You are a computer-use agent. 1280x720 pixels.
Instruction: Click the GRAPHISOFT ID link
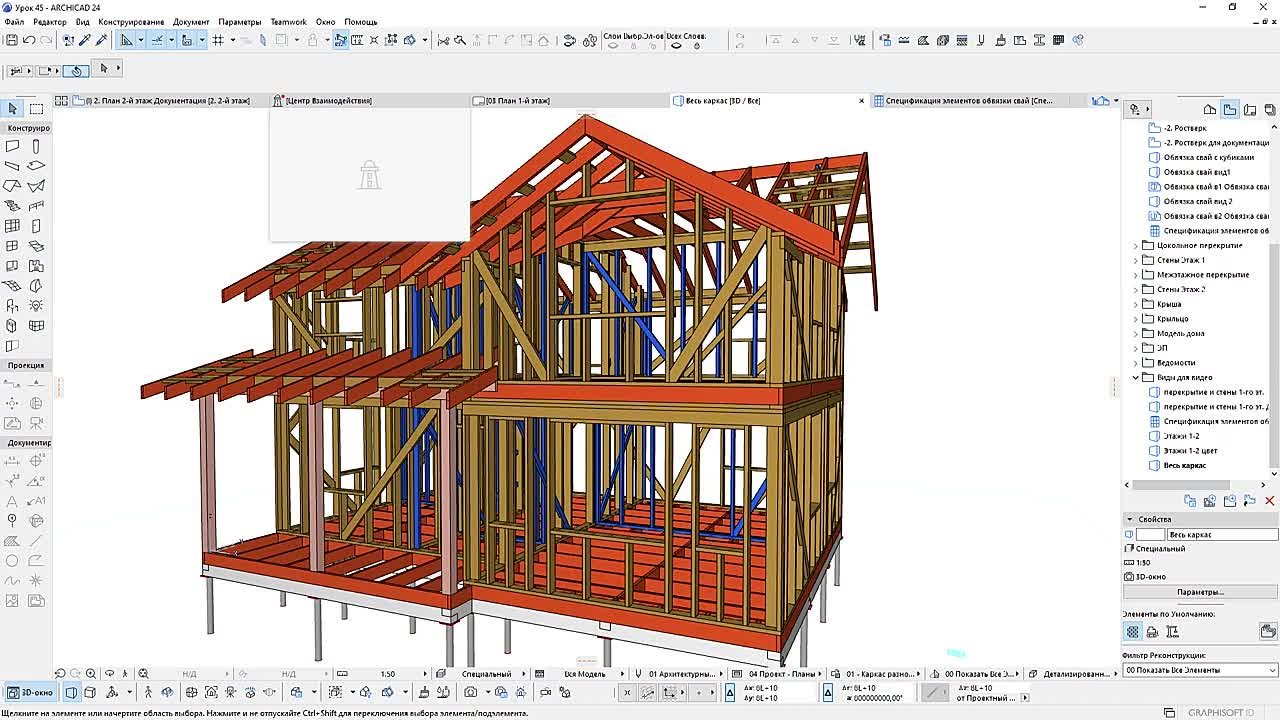[1222, 712]
